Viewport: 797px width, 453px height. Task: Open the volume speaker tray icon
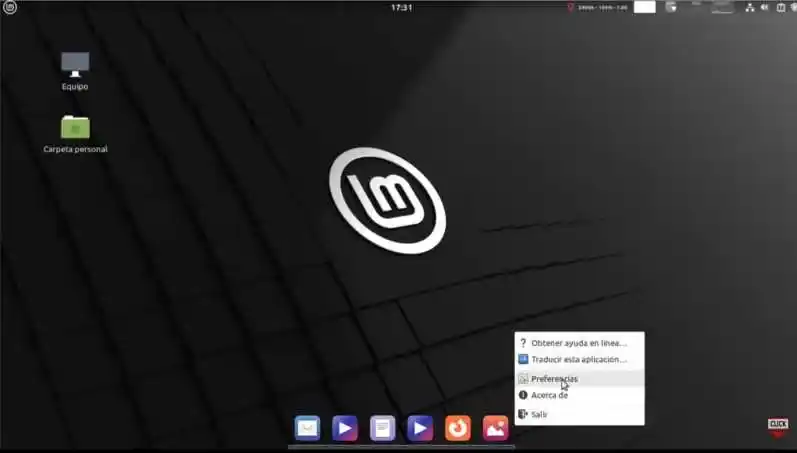click(764, 8)
